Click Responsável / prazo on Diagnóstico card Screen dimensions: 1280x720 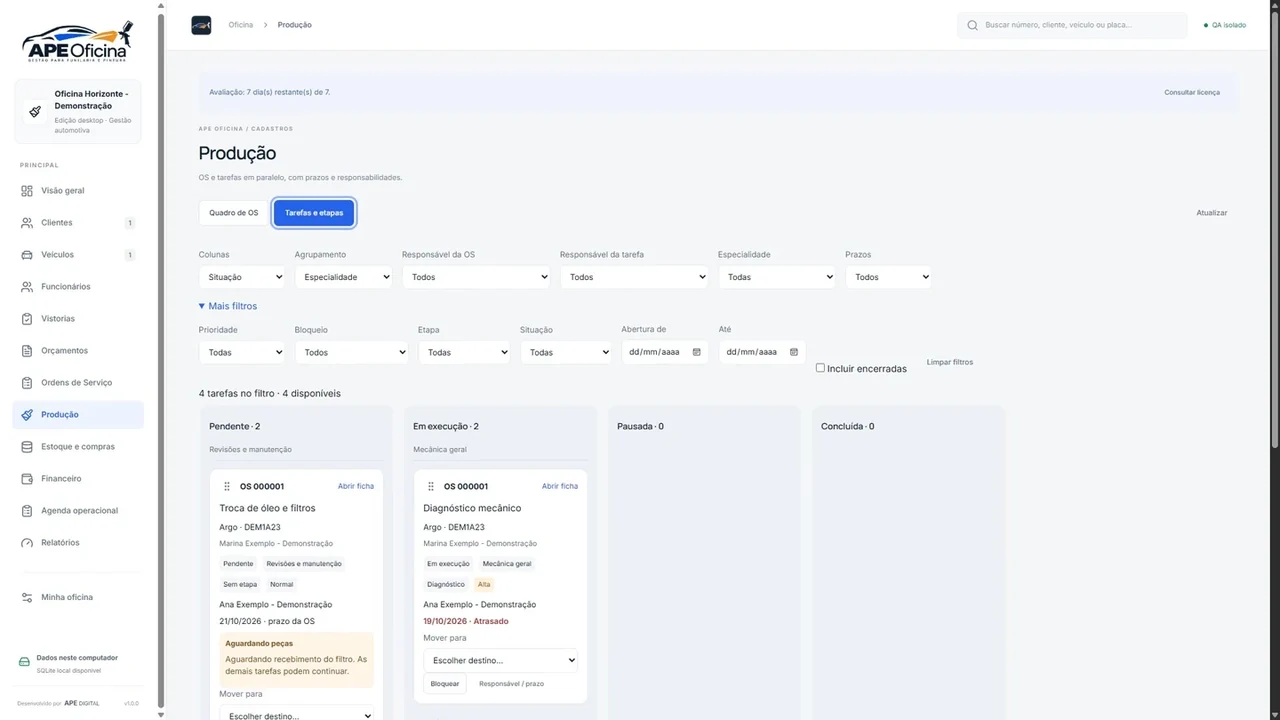512,684
